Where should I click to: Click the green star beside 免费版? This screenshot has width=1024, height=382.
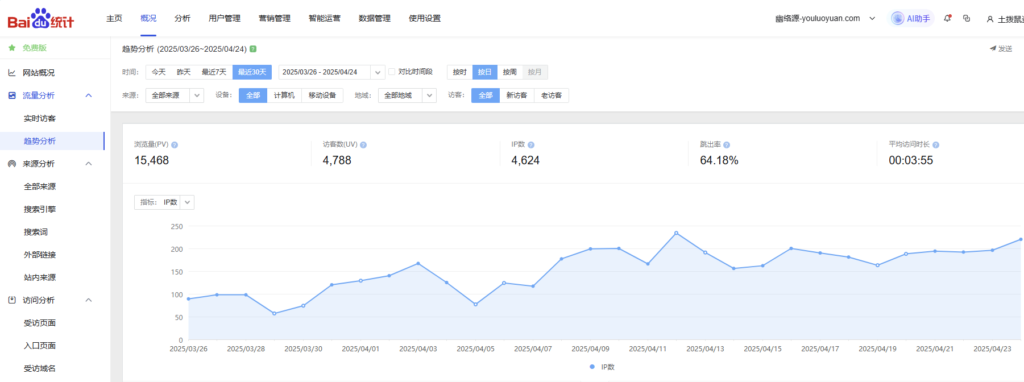12,48
